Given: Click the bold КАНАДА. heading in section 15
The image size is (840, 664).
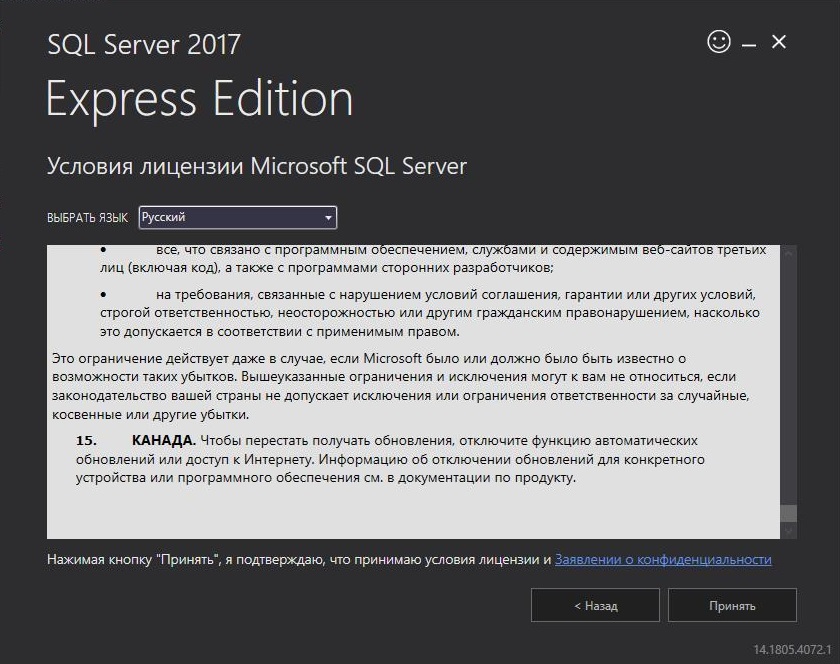Looking at the screenshot, I should point(163,441).
